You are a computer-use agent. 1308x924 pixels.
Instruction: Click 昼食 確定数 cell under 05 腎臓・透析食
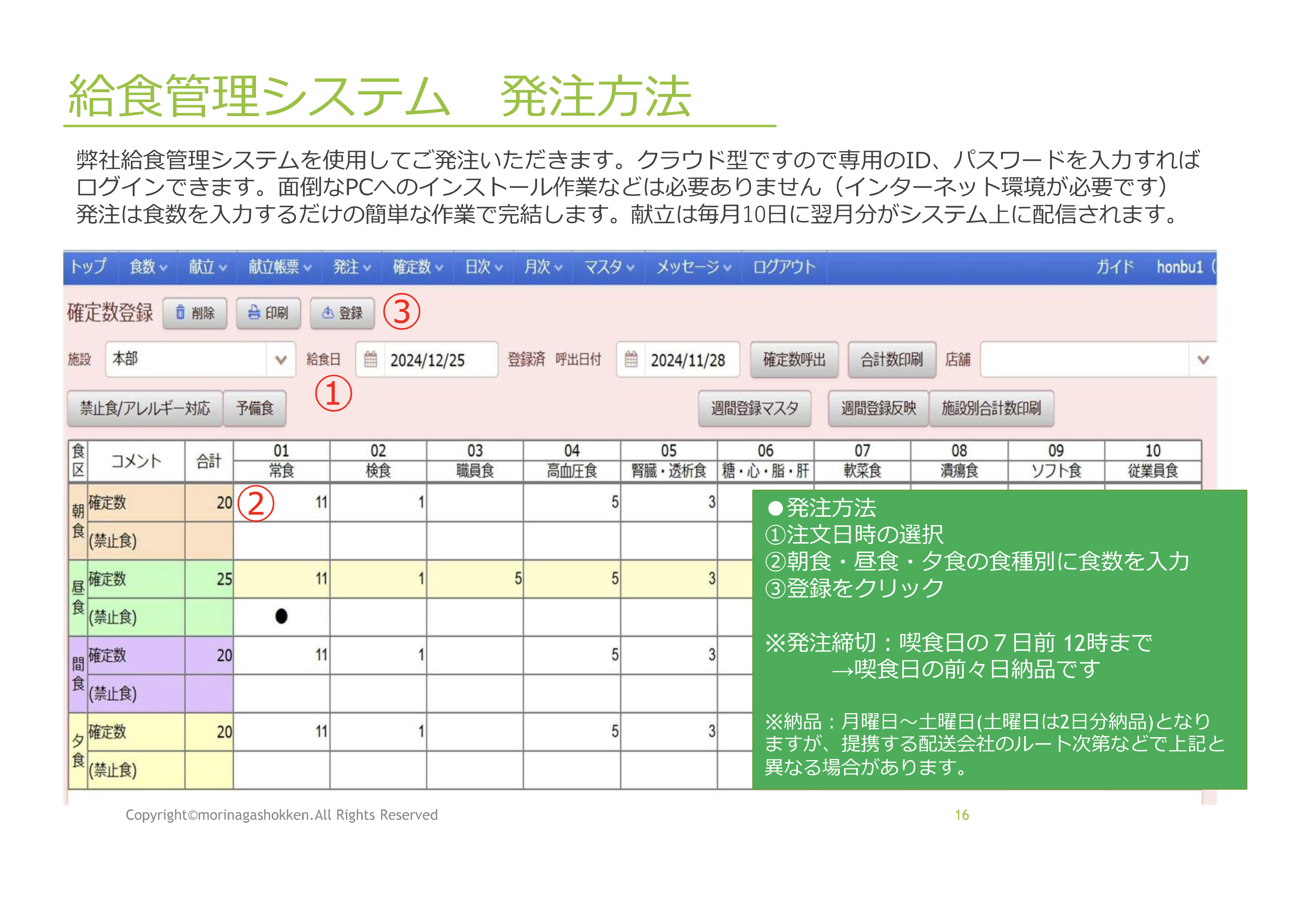[x=669, y=579]
